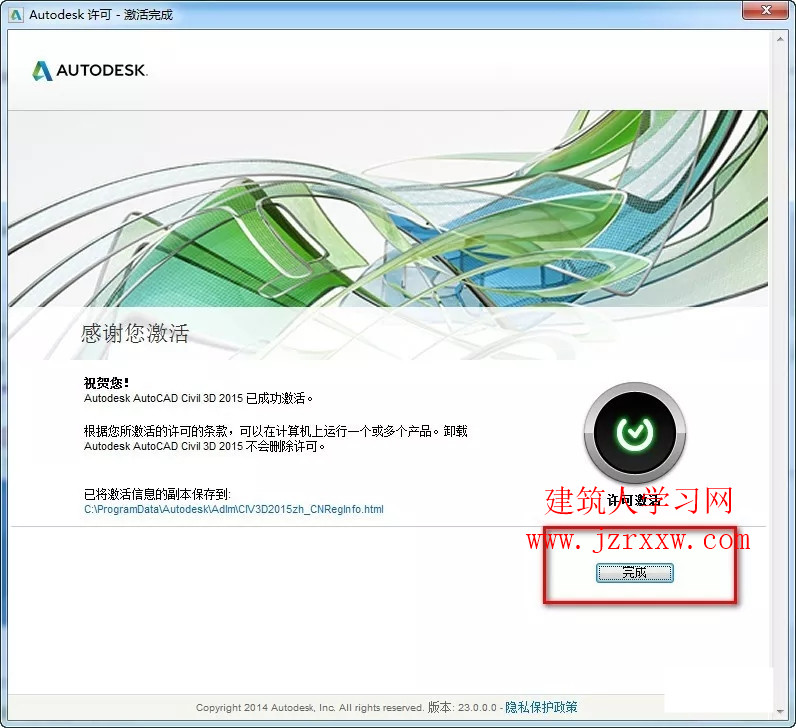Click the 'Civil 3D 2015 已成功激活' line

click(x=198, y=398)
